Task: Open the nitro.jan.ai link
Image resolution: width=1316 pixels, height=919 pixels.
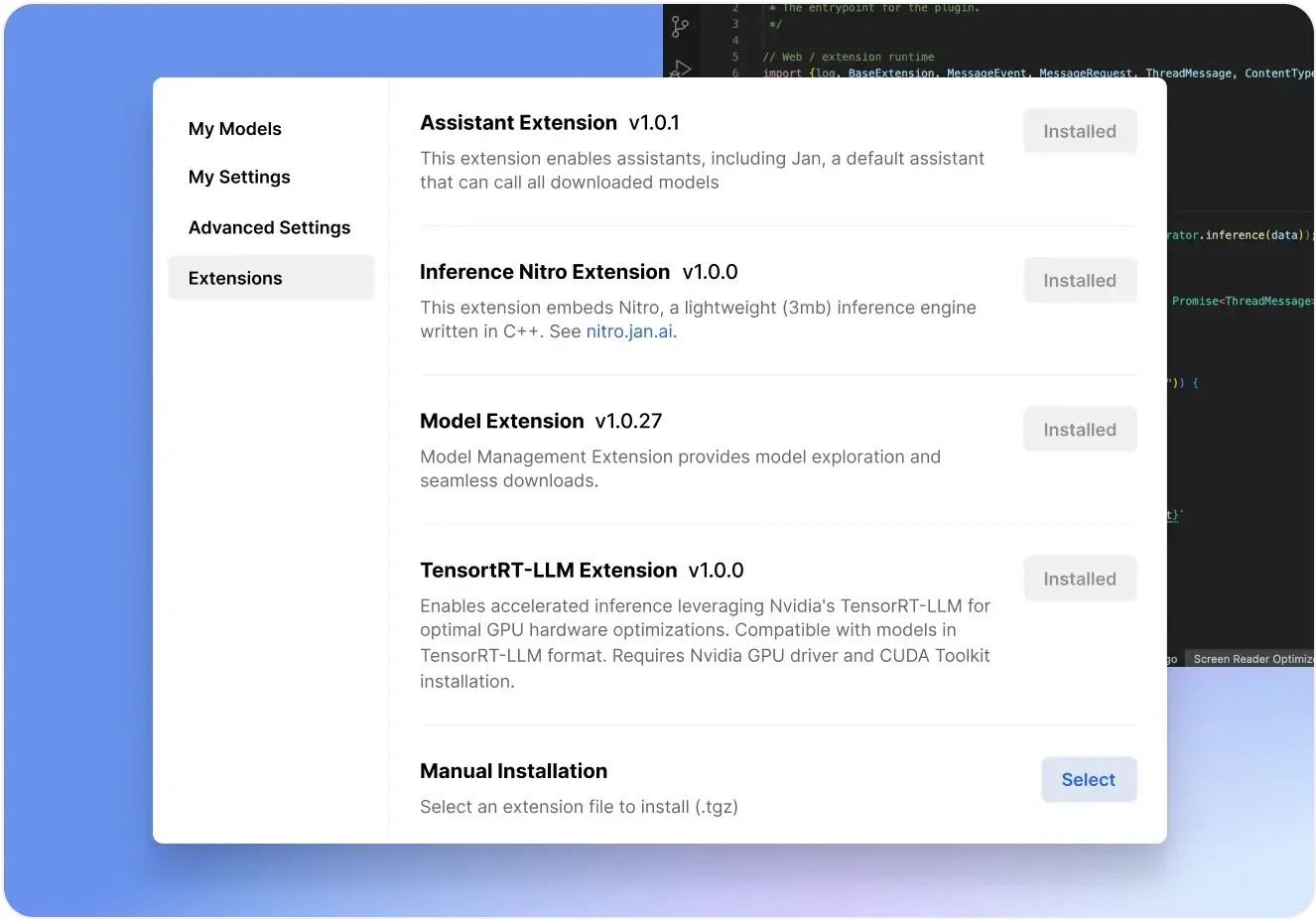Action: pos(629,331)
